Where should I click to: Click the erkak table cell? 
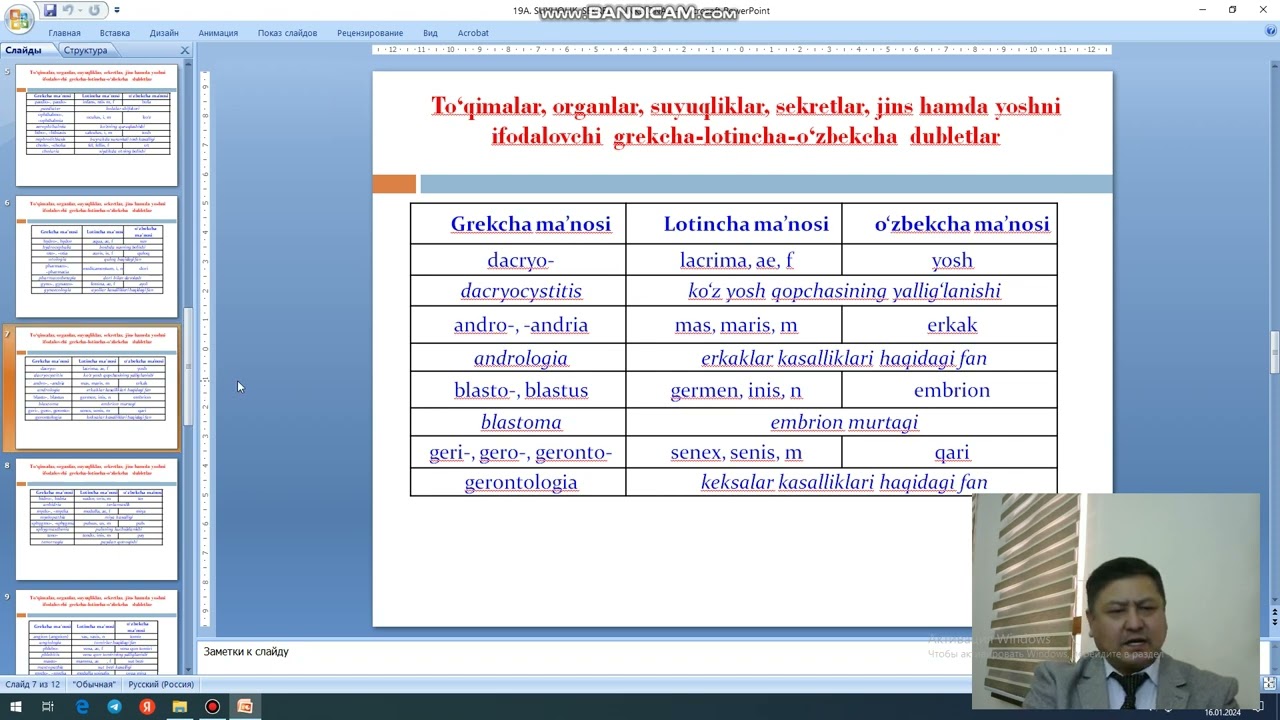[x=950, y=325]
